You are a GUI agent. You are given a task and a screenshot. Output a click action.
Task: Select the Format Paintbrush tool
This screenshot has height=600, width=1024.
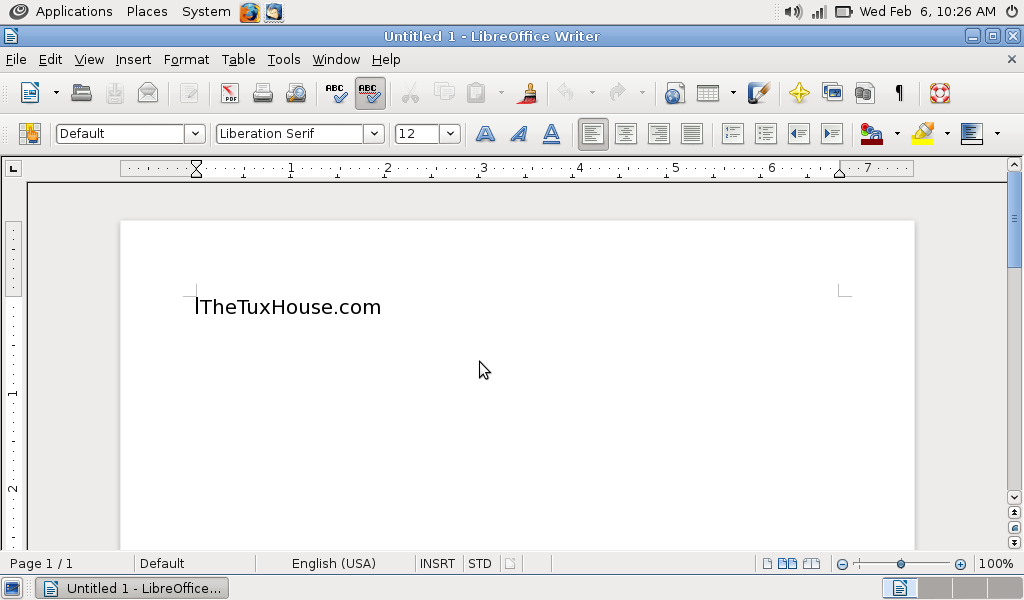pos(527,93)
